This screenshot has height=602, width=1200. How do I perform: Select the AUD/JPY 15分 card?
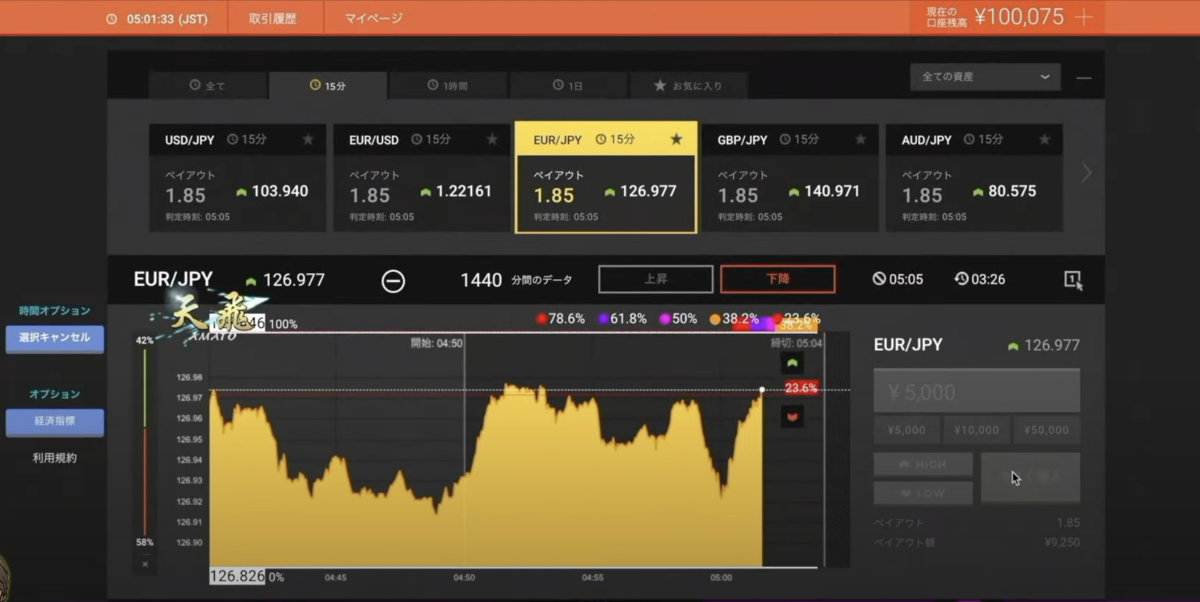974,178
